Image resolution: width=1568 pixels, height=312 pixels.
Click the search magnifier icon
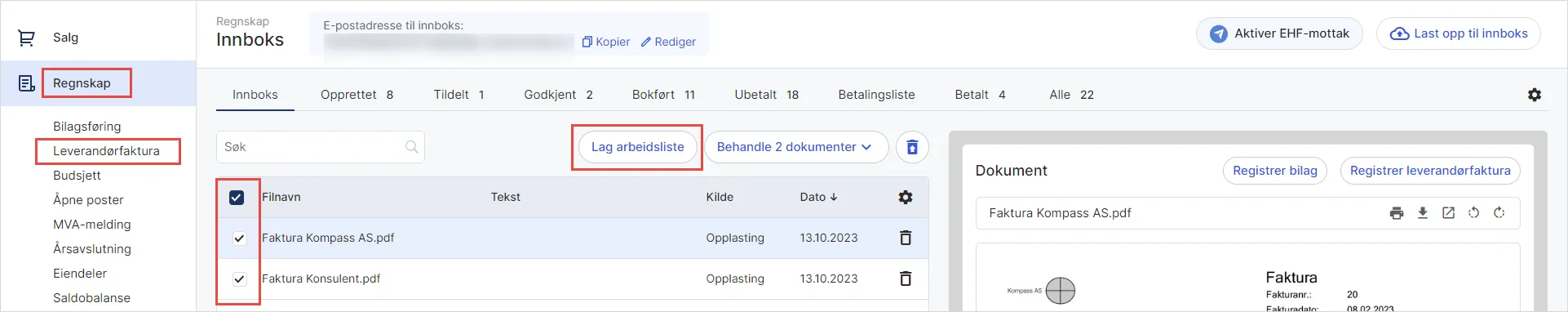(412, 147)
